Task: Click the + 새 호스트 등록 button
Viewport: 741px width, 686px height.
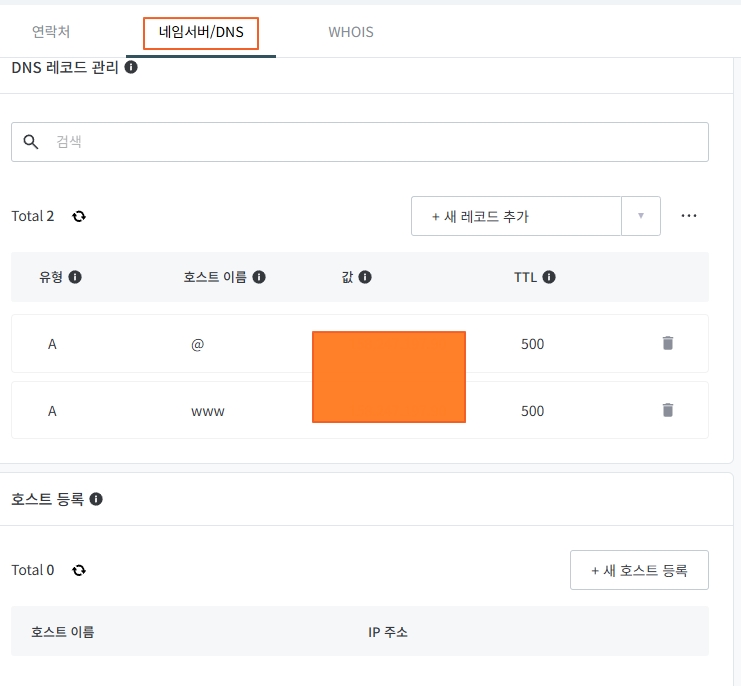Action: click(639, 570)
